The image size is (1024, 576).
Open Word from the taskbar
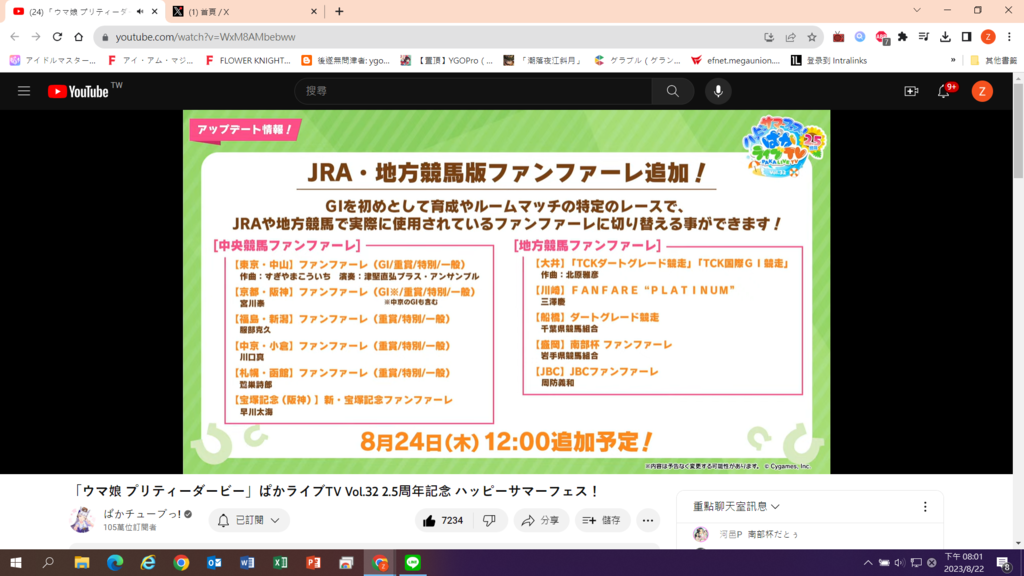(x=247, y=563)
